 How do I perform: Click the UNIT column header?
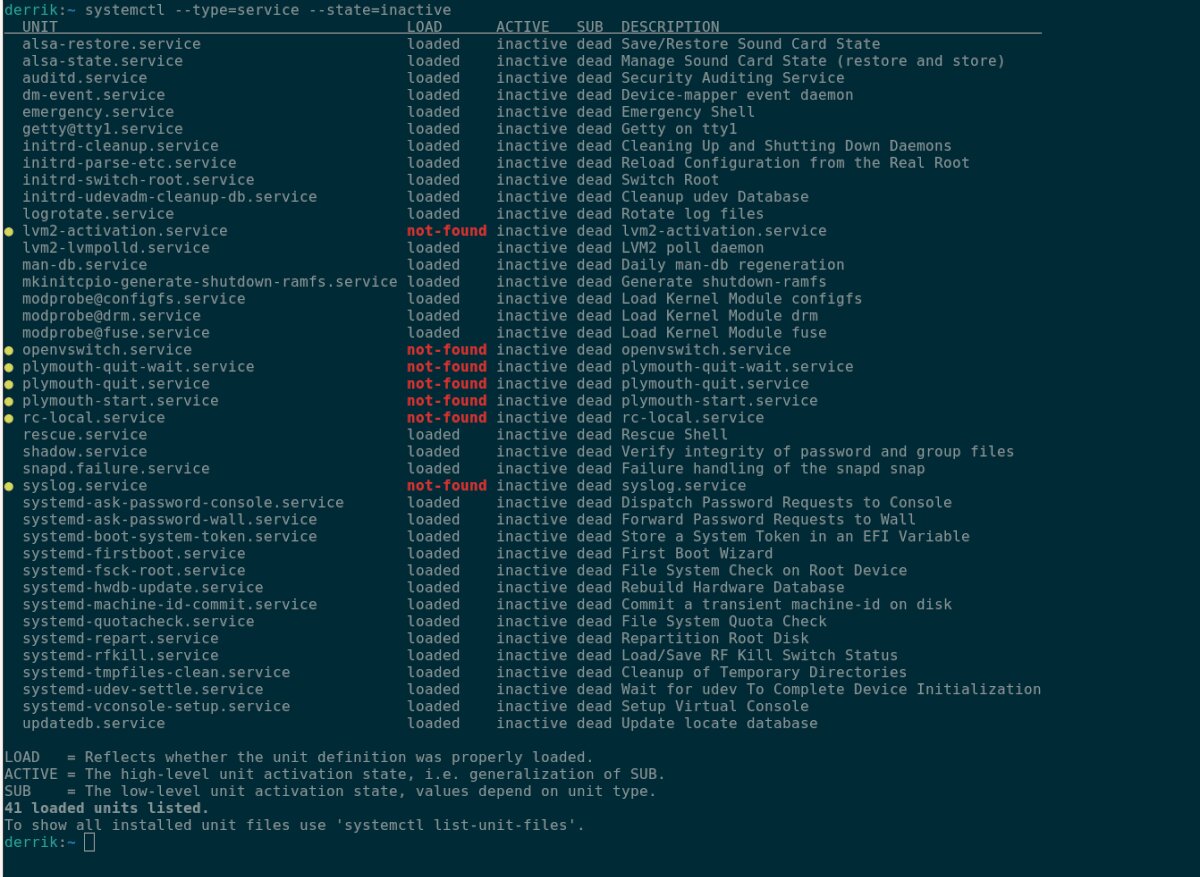pos(40,27)
